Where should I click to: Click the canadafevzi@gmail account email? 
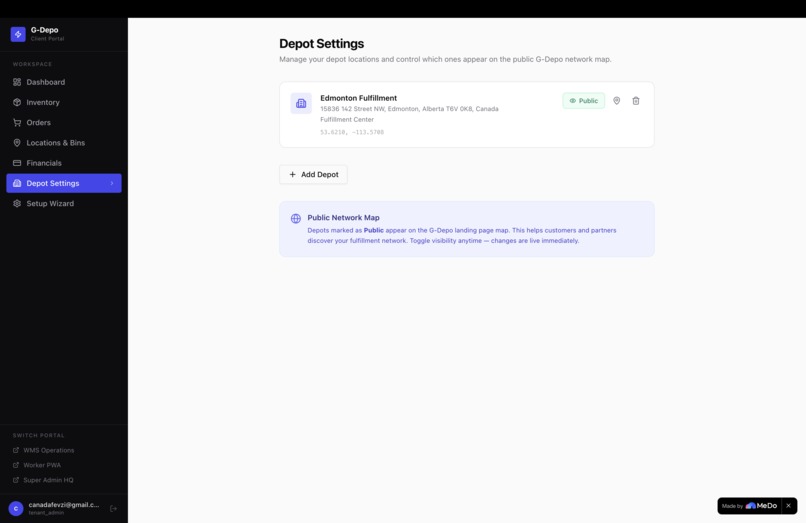pos(64,505)
